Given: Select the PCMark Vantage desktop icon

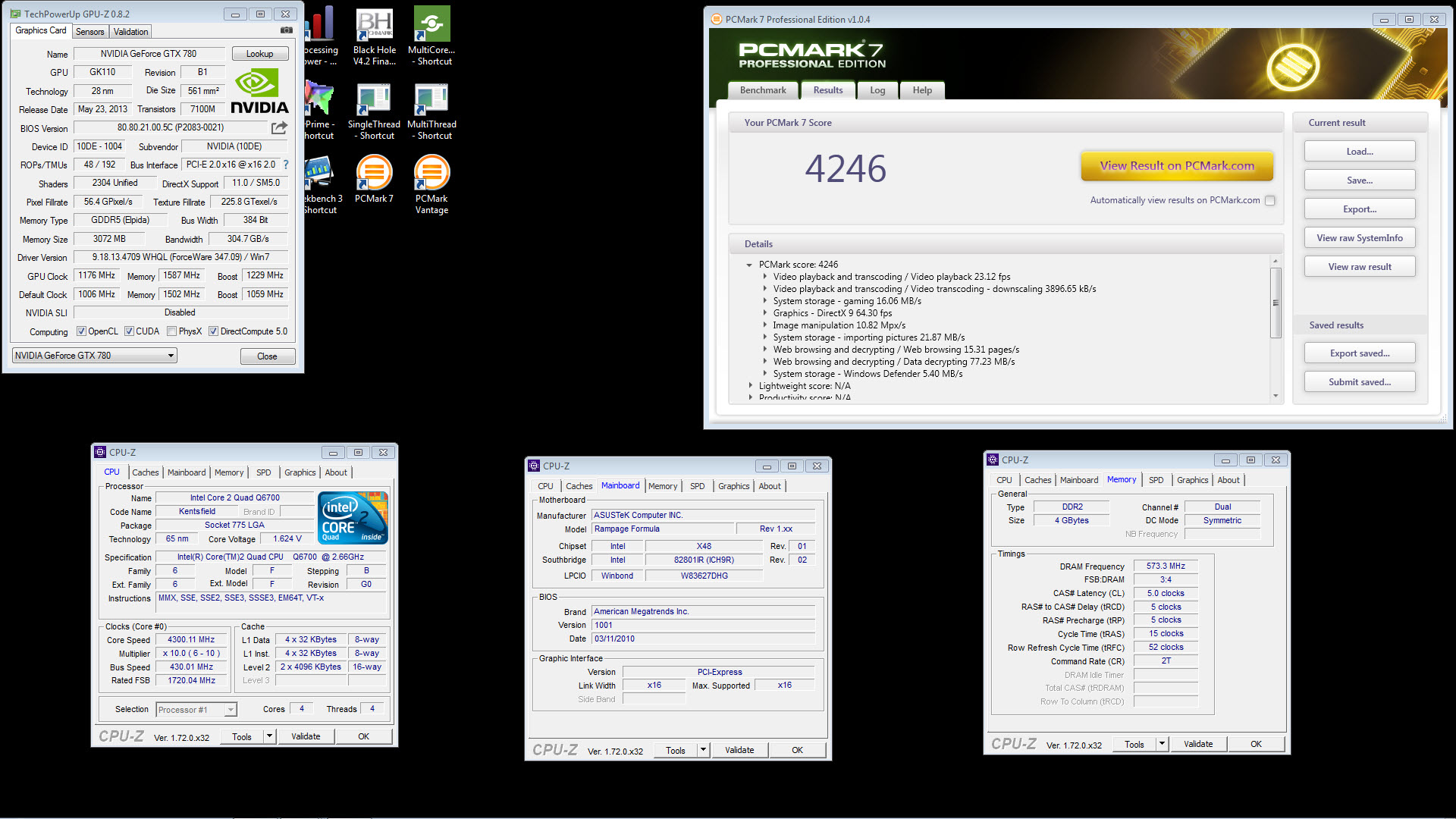Looking at the screenshot, I should 431,184.
